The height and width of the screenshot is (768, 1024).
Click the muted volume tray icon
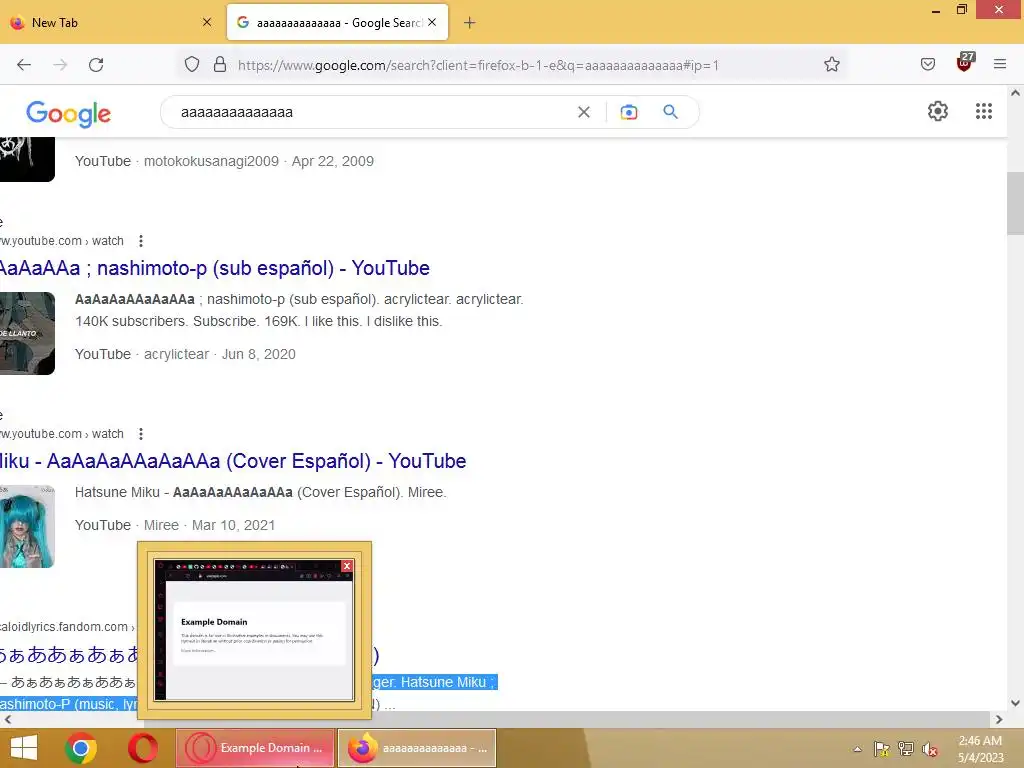(x=930, y=749)
